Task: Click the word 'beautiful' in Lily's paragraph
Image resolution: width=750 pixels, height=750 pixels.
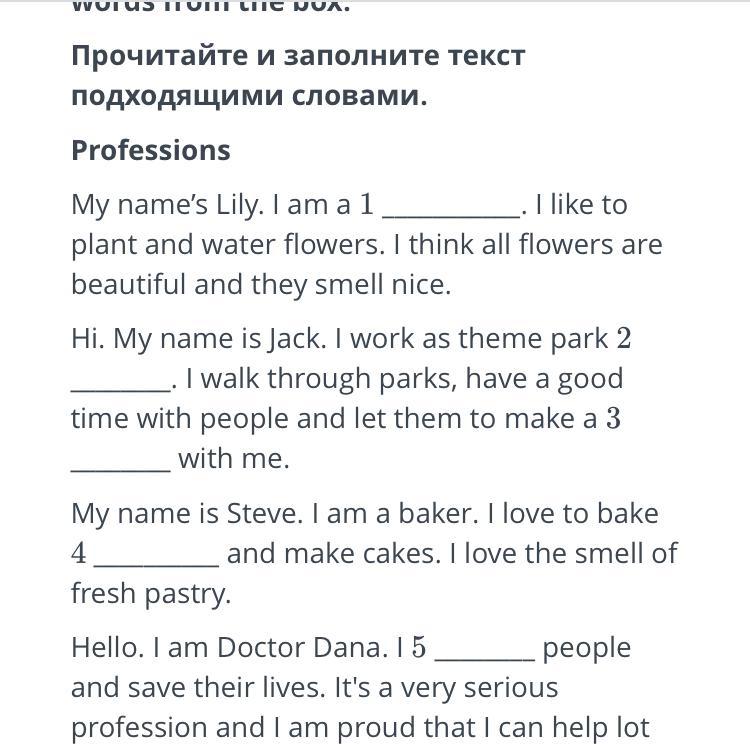Action: click(x=128, y=285)
